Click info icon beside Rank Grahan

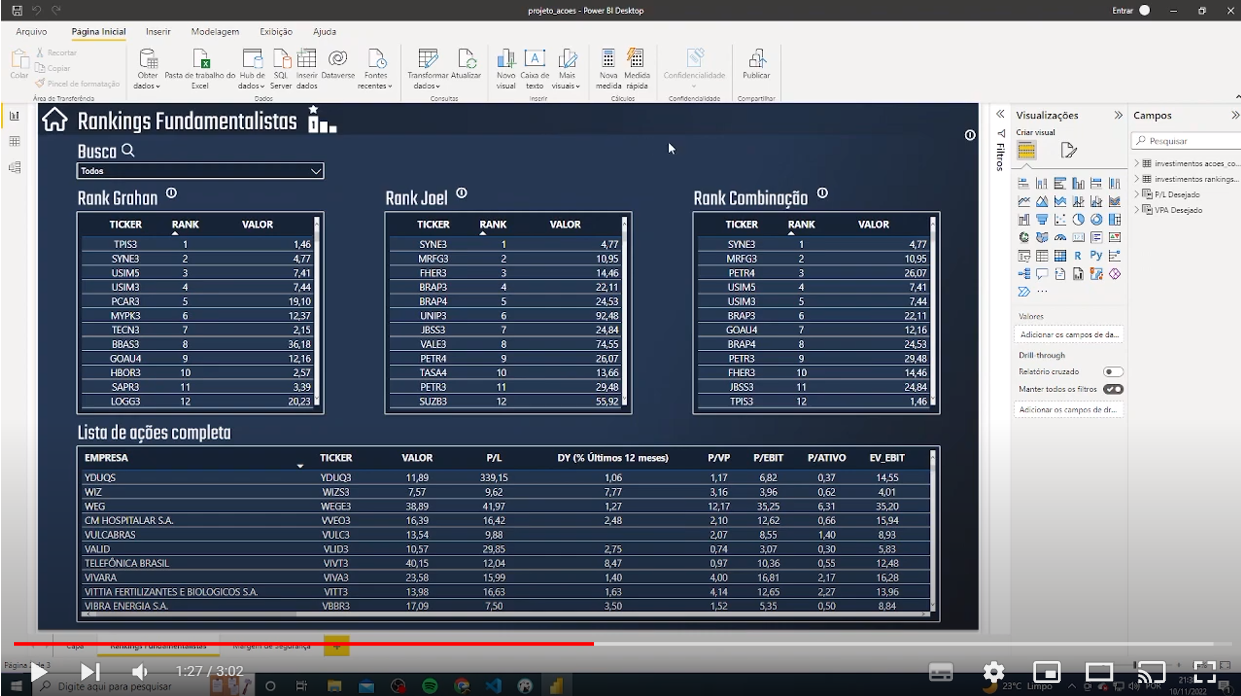click(171, 194)
